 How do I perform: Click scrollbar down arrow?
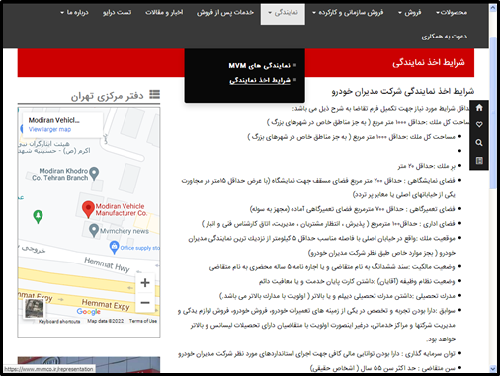493,368
